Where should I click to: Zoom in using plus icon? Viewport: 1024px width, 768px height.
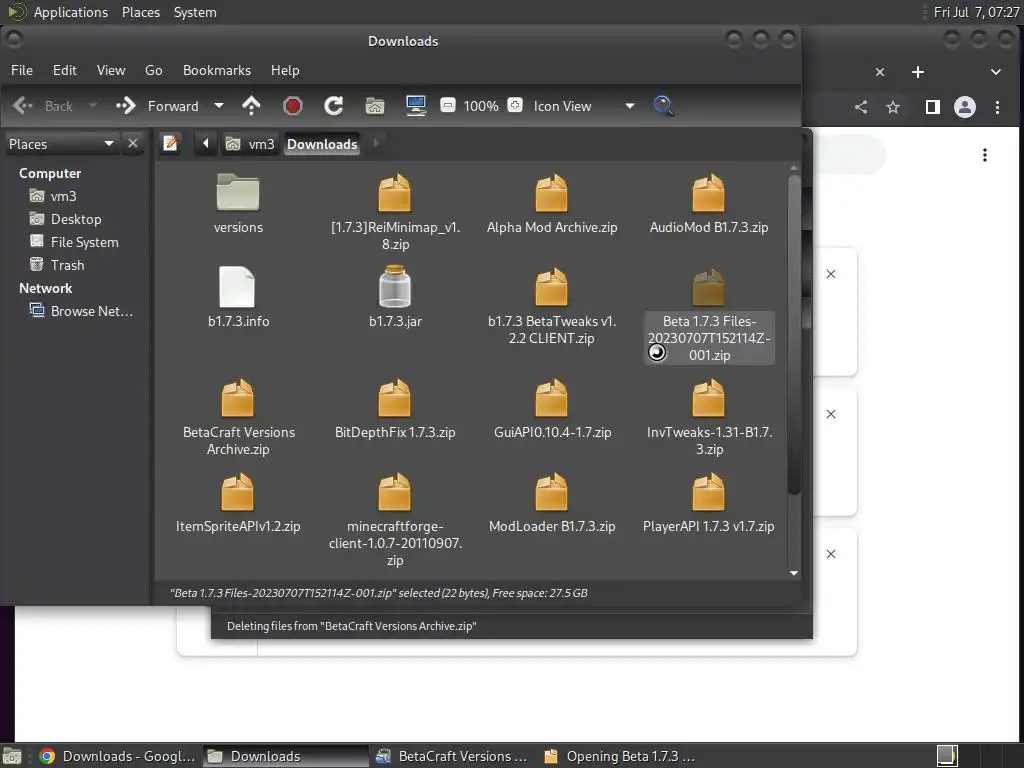point(515,105)
